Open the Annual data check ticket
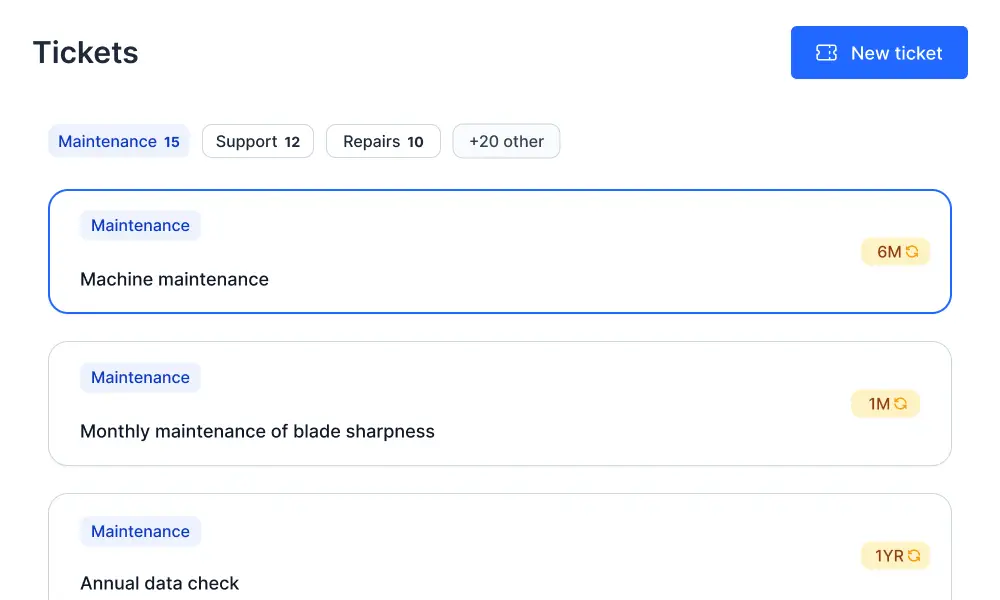The height and width of the screenshot is (600, 1000). click(159, 583)
